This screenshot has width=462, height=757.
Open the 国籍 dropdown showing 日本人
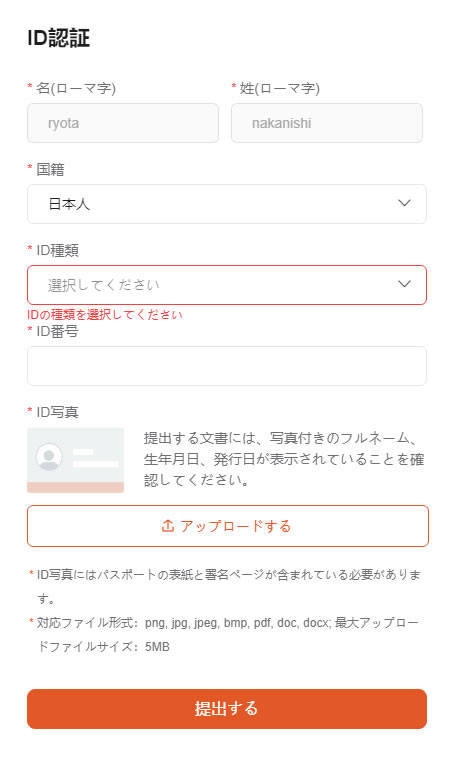click(227, 204)
